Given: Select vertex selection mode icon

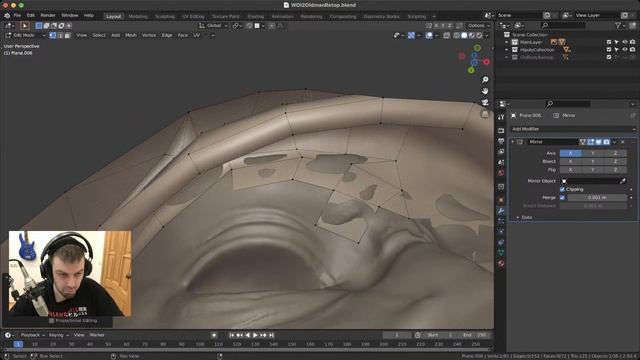Looking at the screenshot, I should 53,36.
